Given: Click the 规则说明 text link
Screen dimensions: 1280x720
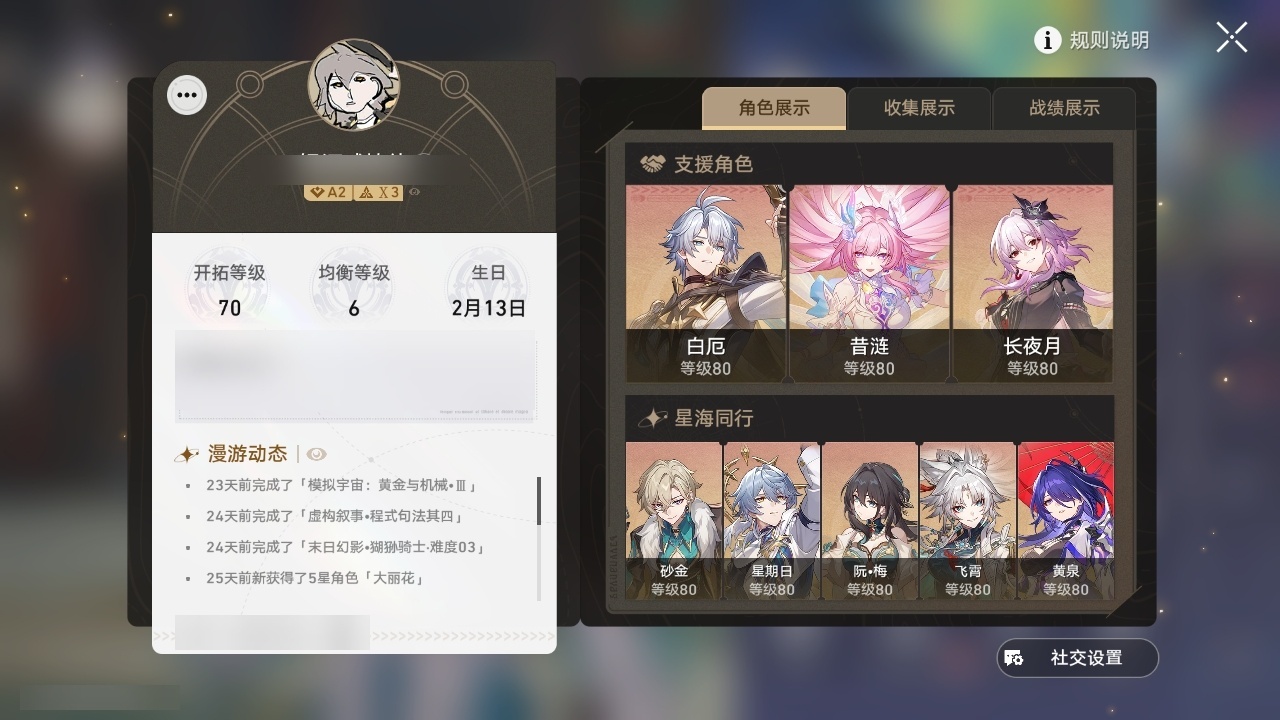Looking at the screenshot, I should click(x=1109, y=40).
